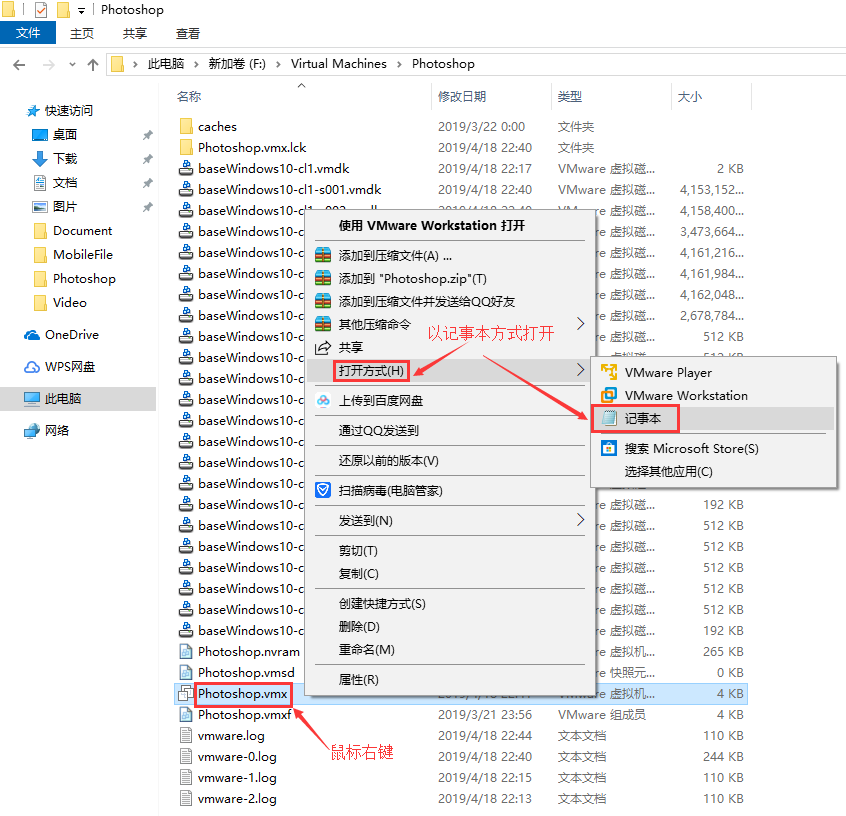Select the Photoshop.vmsd file icon
Image resolution: width=846 pixels, height=816 pixels.
[x=186, y=672]
